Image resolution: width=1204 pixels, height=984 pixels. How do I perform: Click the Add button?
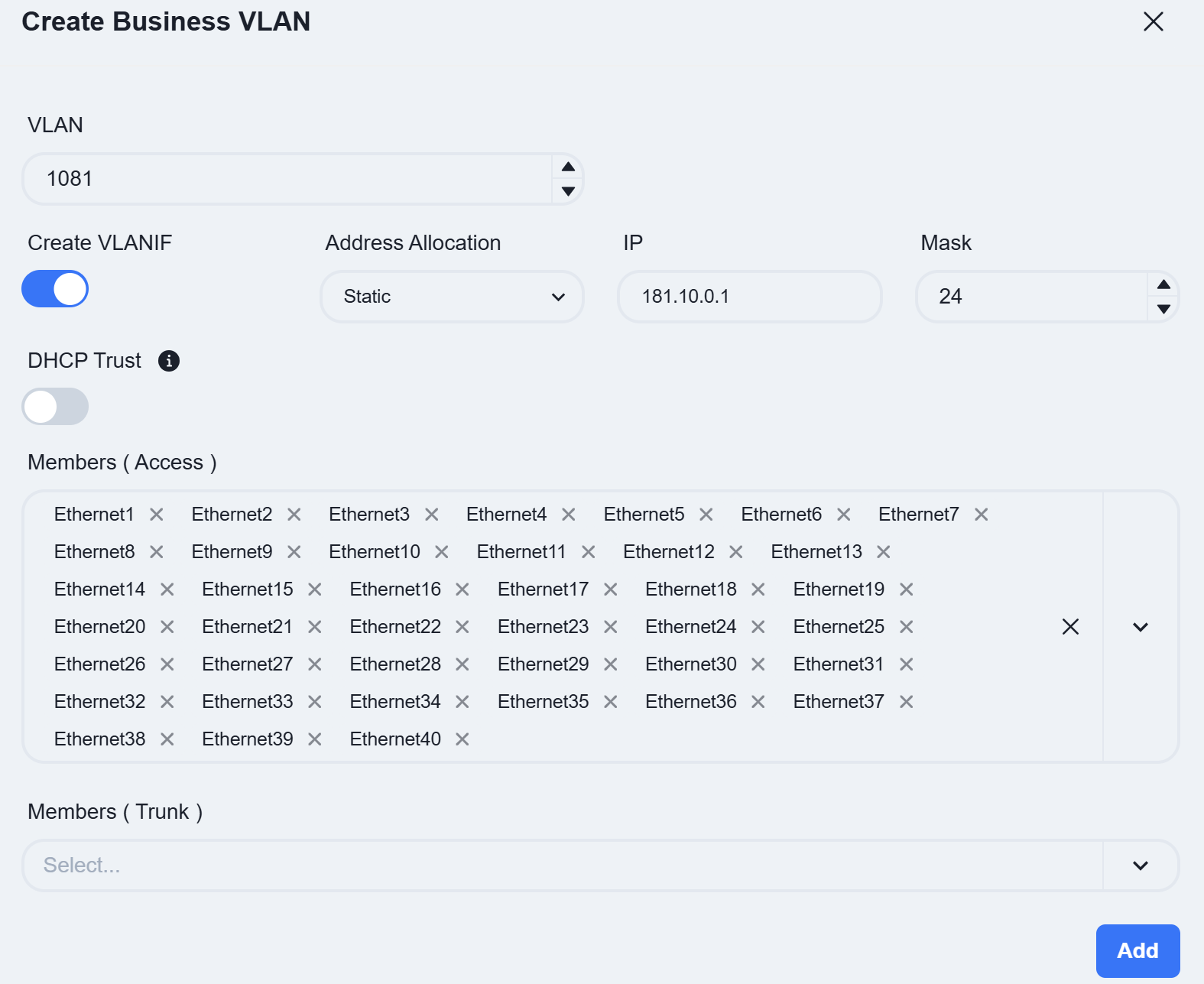(1137, 951)
